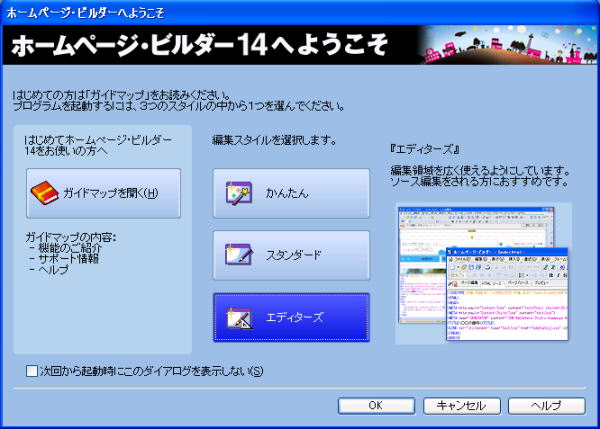Dismiss dialog with キャンセル button

tap(461, 406)
